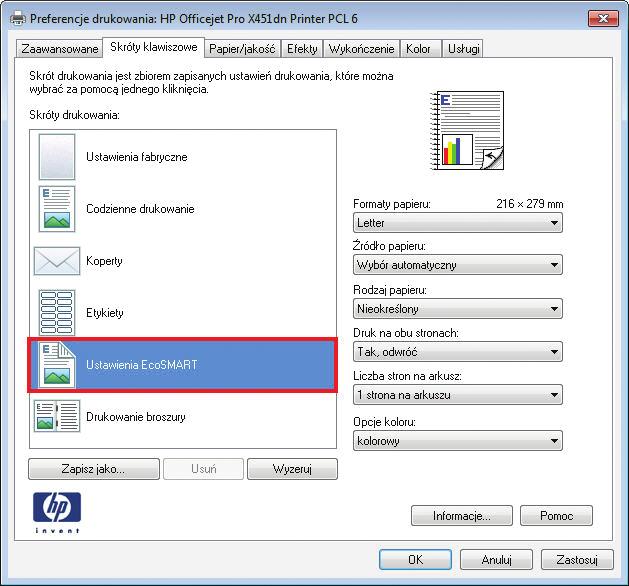Confirm with the OK button
The height and width of the screenshot is (586, 629).
pyautogui.click(x=415, y=560)
